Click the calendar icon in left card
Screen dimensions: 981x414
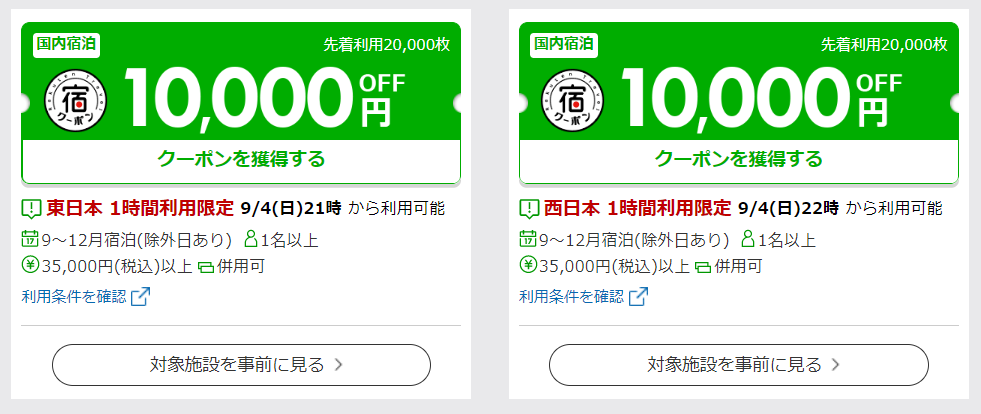click(29, 238)
